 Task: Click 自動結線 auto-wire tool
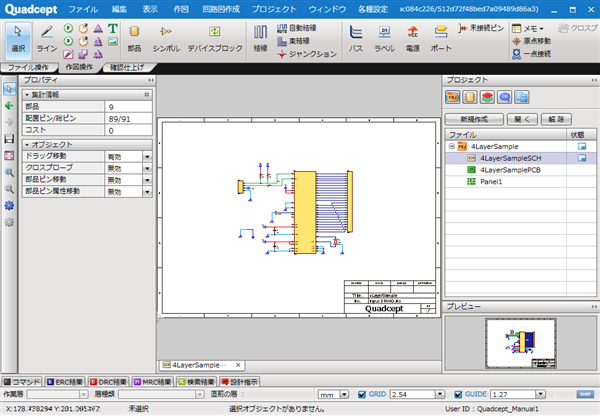point(297,28)
